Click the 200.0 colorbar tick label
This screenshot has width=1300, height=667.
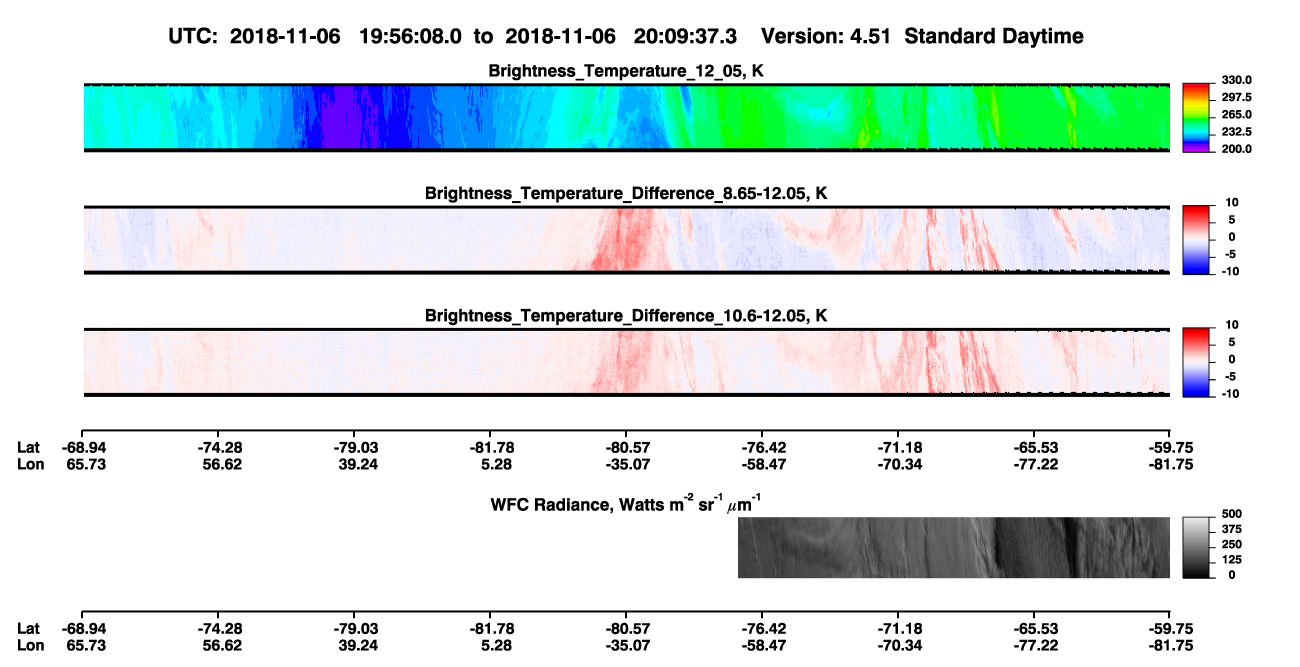click(1236, 148)
